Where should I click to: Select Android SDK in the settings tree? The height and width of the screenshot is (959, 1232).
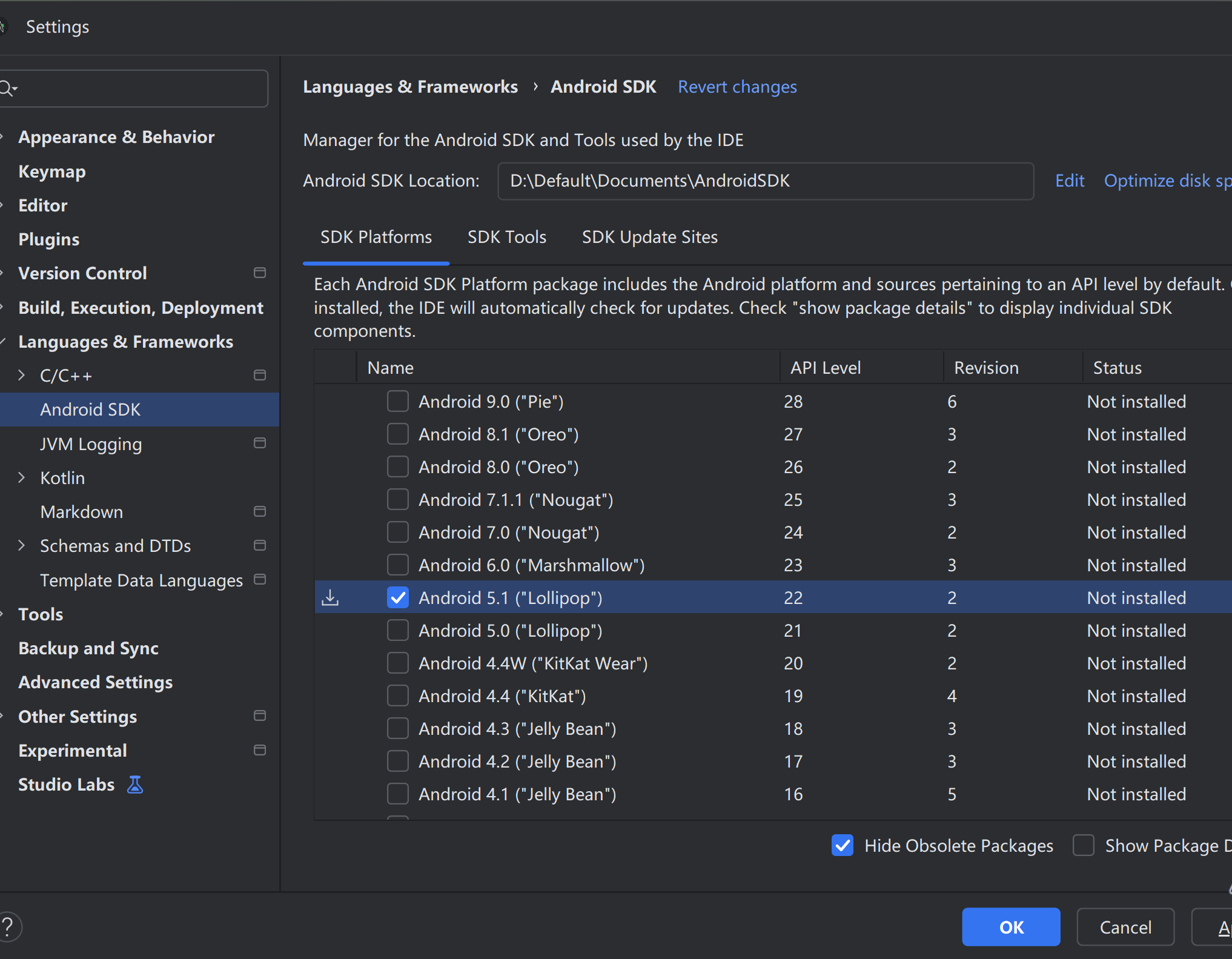point(139,410)
